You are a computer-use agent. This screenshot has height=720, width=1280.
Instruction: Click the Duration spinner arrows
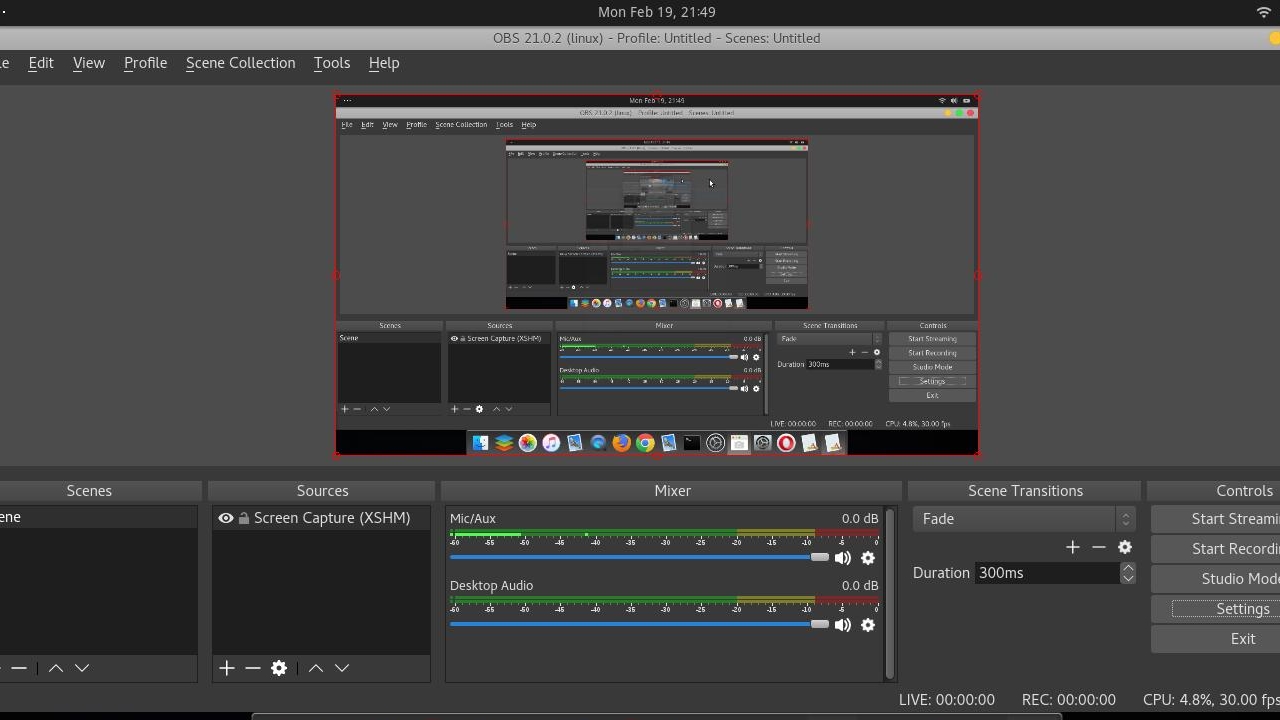click(x=1128, y=573)
